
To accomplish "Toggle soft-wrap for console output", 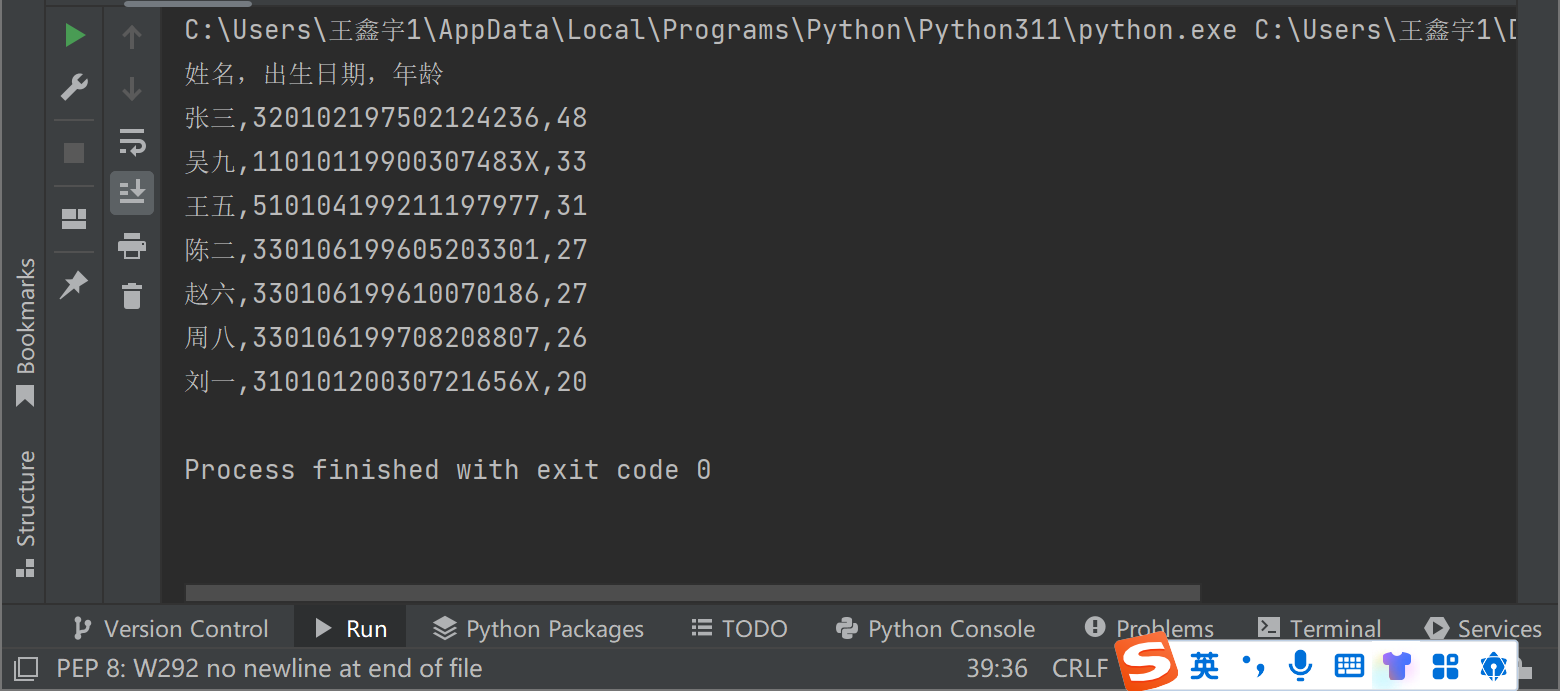I will (132, 142).
